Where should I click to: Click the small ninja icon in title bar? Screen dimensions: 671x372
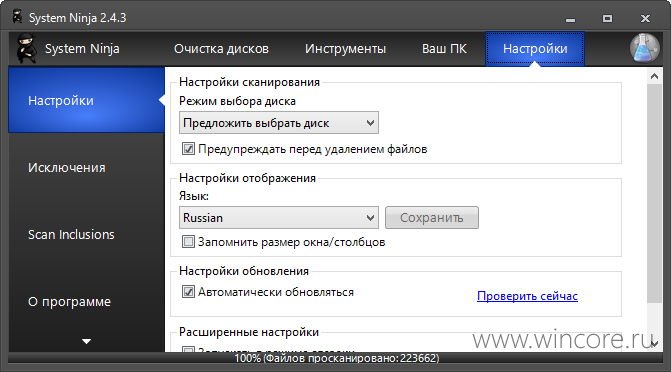[x=17, y=17]
